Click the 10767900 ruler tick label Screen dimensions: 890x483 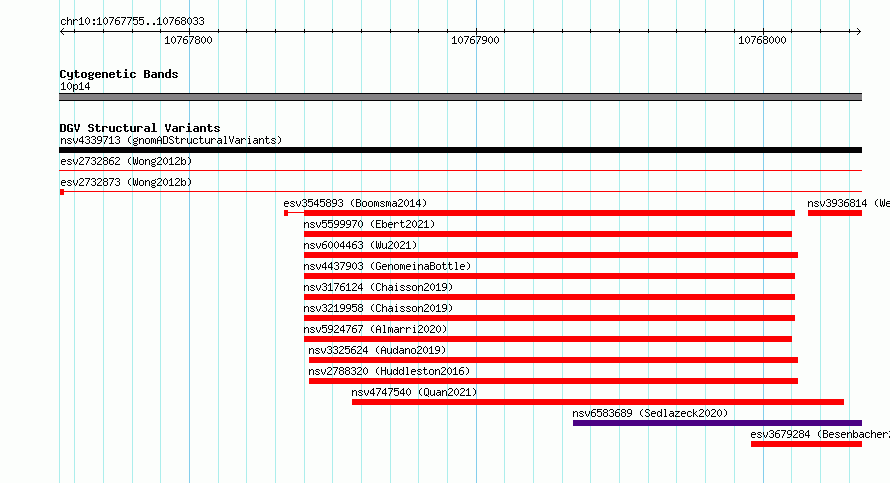(x=475, y=40)
